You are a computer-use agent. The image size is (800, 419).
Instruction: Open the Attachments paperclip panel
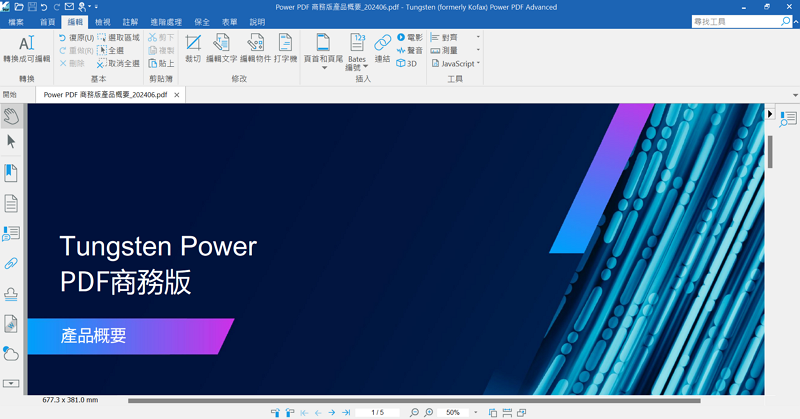[x=11, y=264]
